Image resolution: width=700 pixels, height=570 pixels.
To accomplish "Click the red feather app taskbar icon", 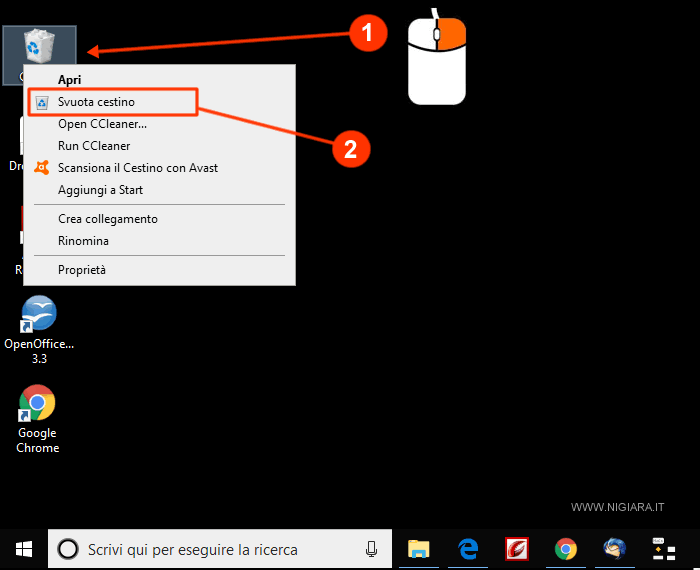I will pyautogui.click(x=517, y=549).
